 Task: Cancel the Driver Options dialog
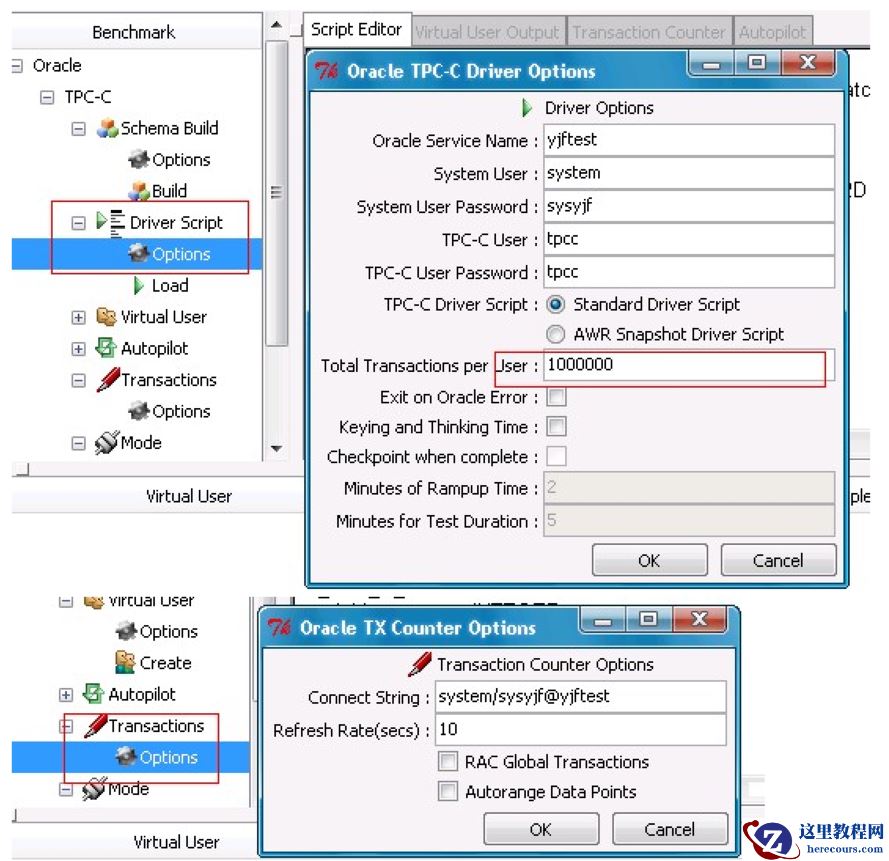click(x=778, y=560)
